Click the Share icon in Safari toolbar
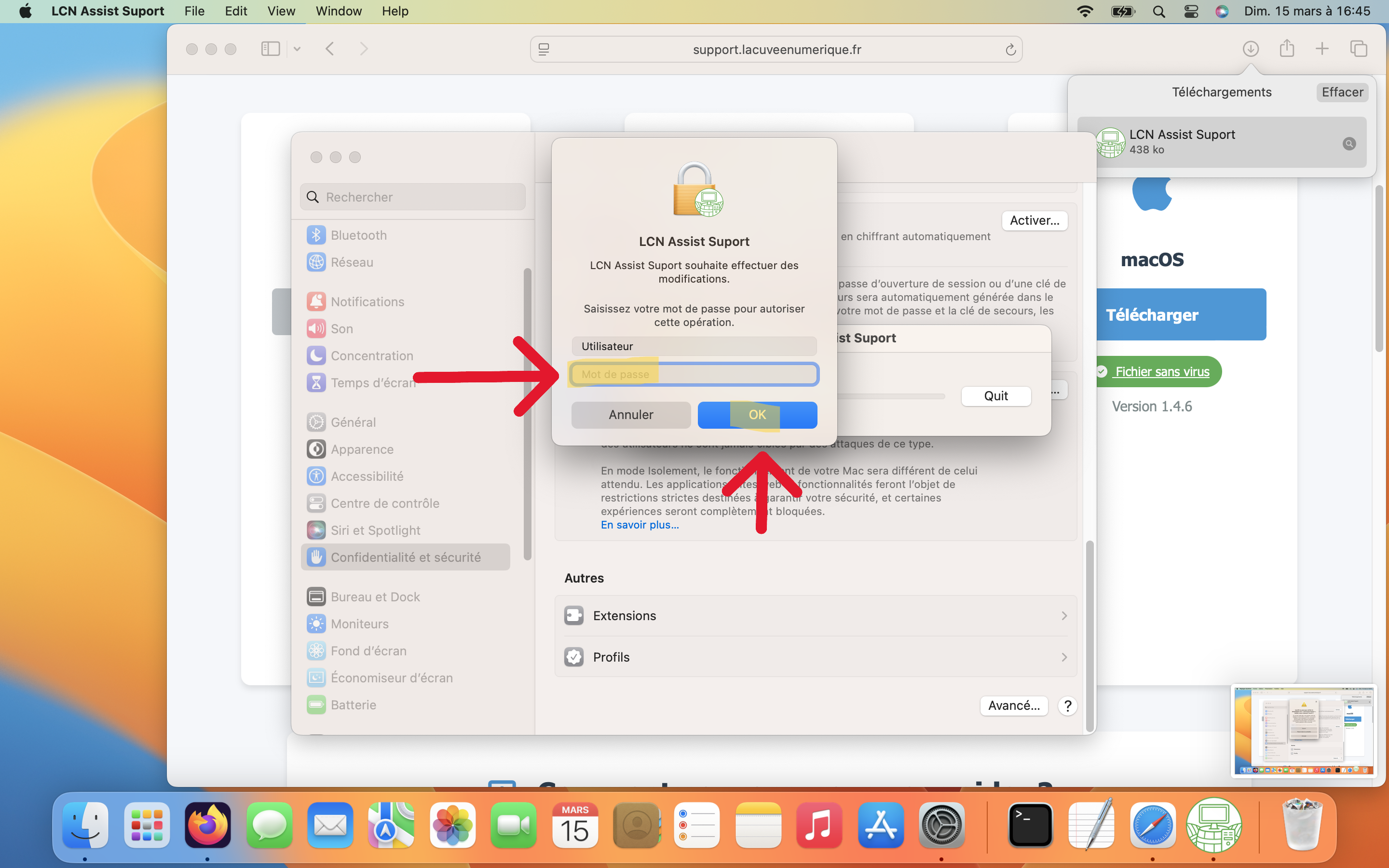 click(1287, 48)
